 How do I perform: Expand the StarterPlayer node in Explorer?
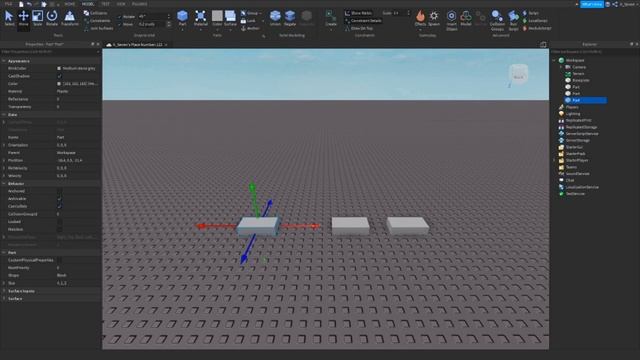(x=554, y=160)
